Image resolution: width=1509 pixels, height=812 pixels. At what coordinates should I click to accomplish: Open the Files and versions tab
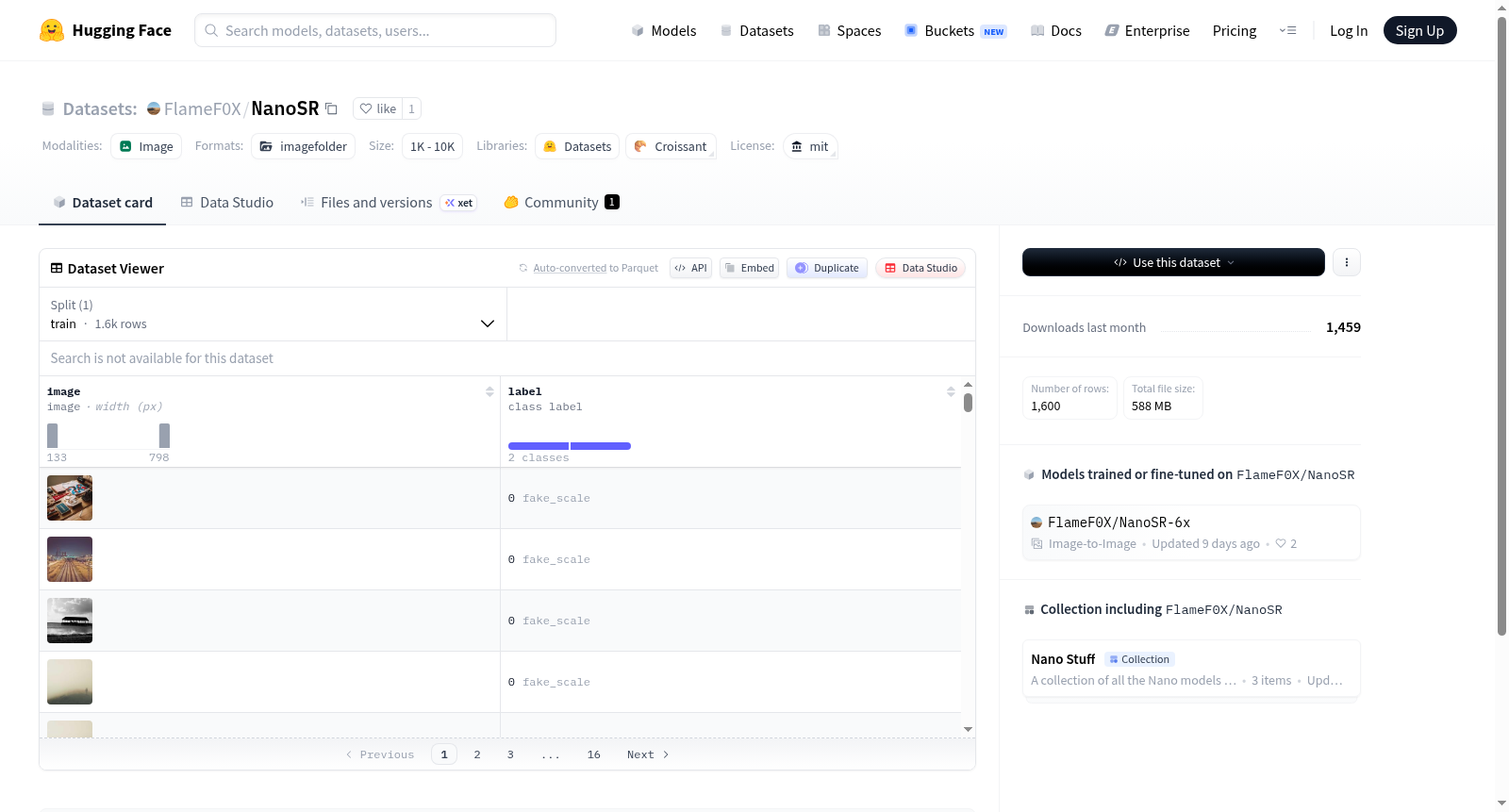point(389,202)
